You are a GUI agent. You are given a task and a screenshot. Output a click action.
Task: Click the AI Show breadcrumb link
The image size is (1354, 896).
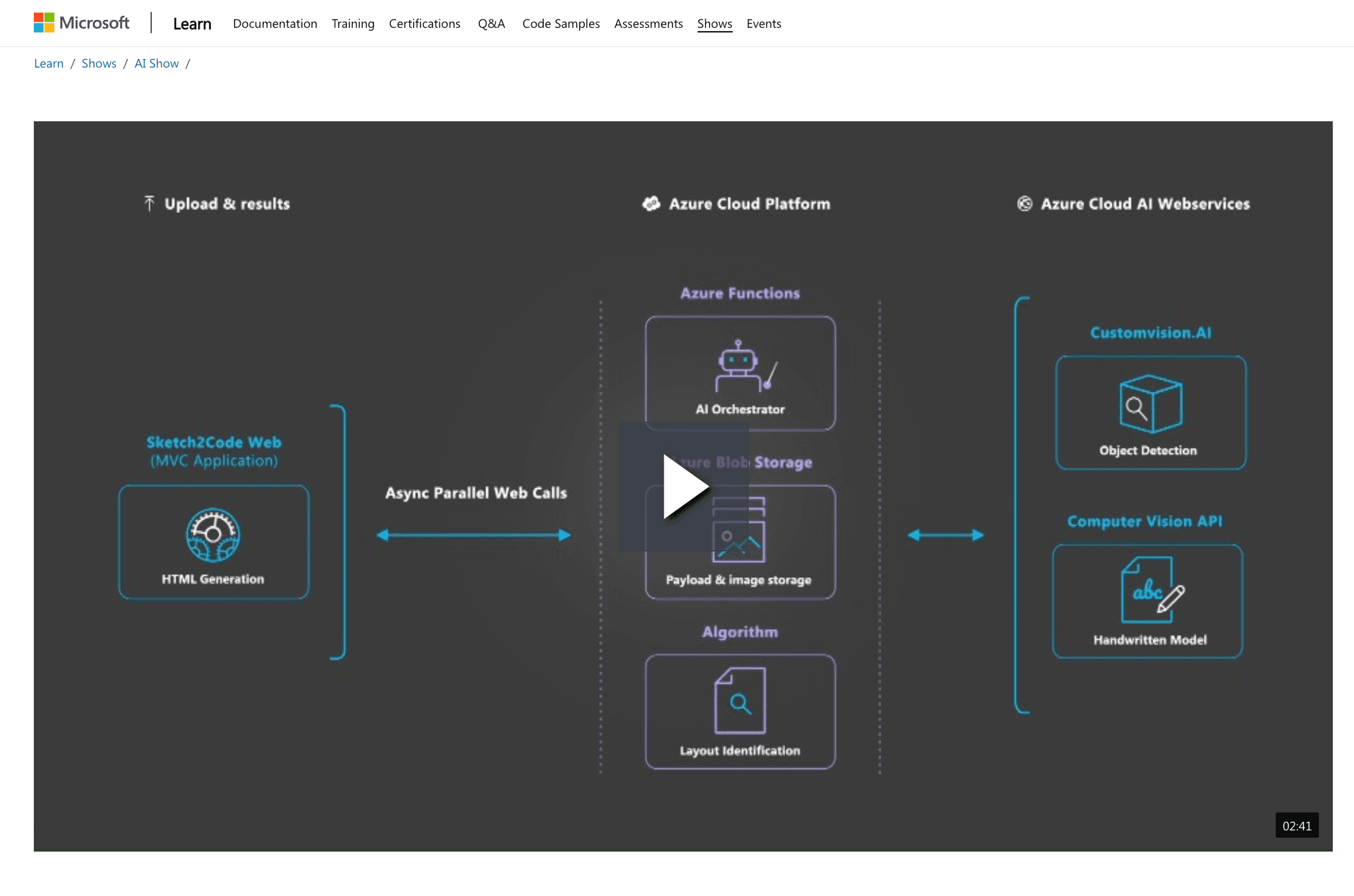(156, 64)
